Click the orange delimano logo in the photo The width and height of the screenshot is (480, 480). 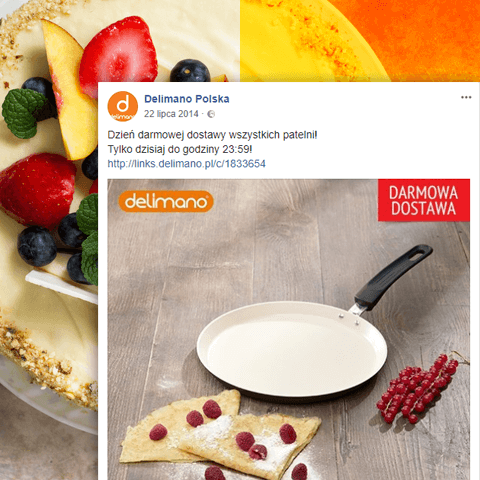[166, 201]
